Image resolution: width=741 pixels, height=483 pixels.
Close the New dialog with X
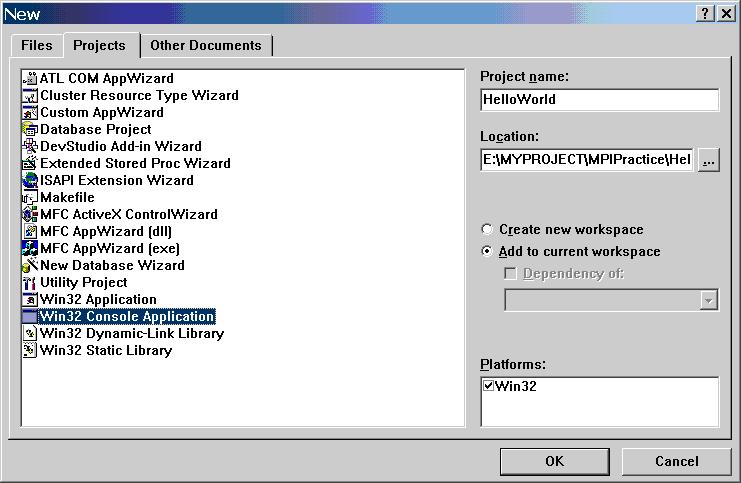726,14
